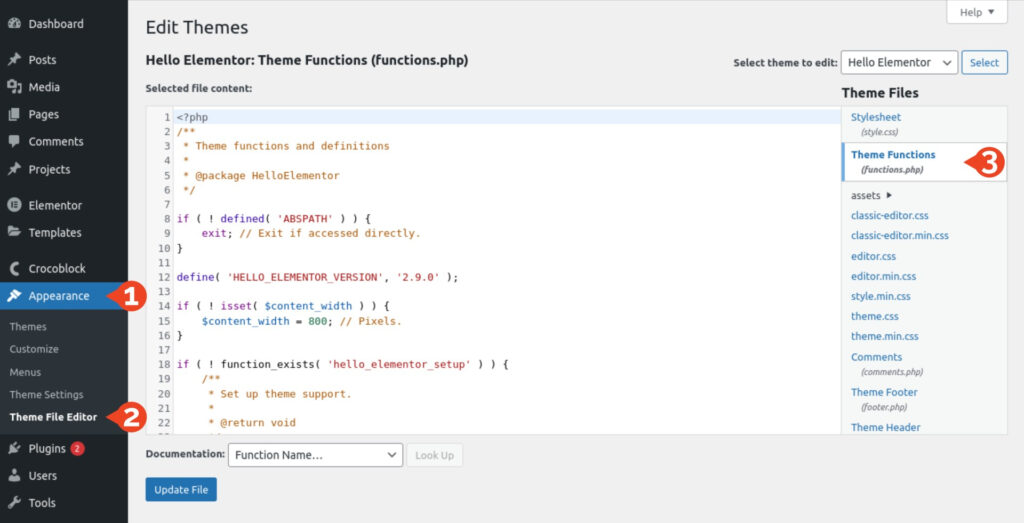Open style.min.css theme file
Viewport: 1024px width, 523px height.
[880, 296]
